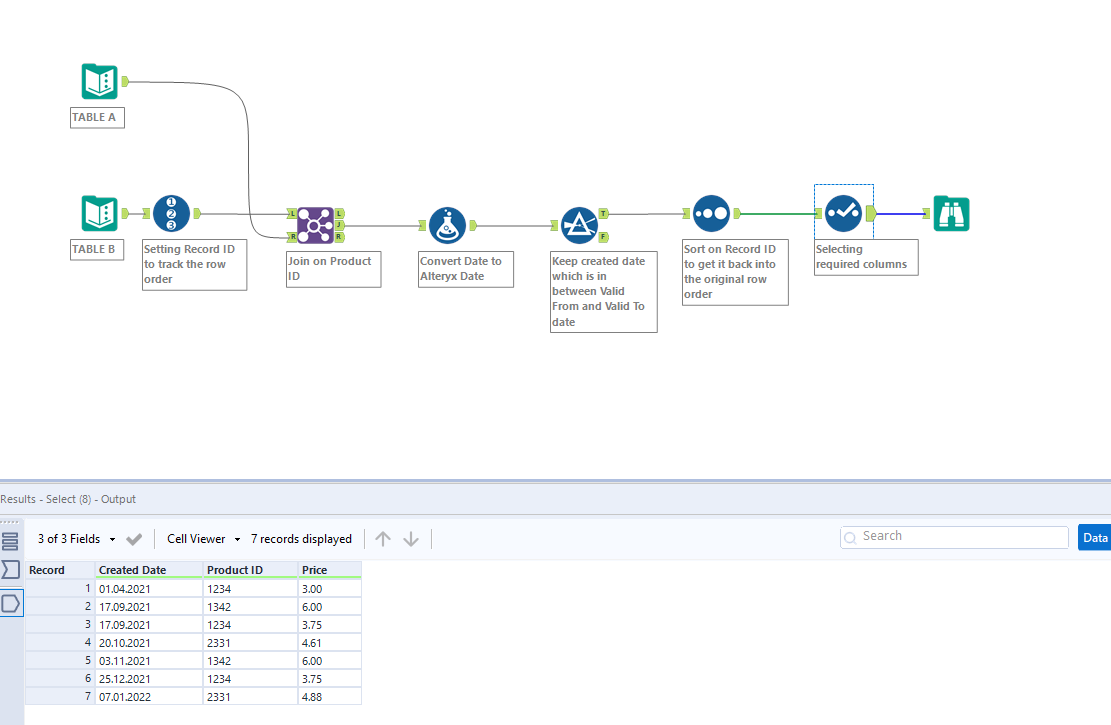Select the Filter tool for Valid dates
The width and height of the screenshot is (1111, 725).
pos(581,225)
